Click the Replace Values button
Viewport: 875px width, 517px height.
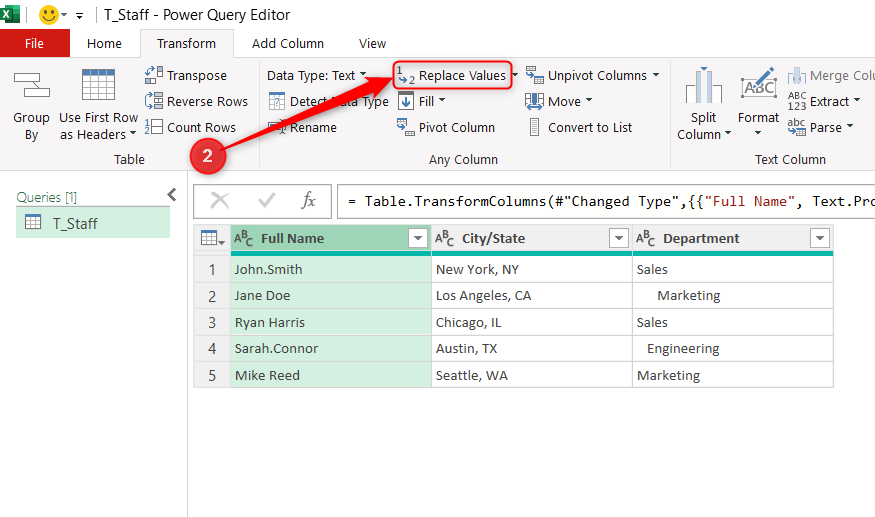451,75
